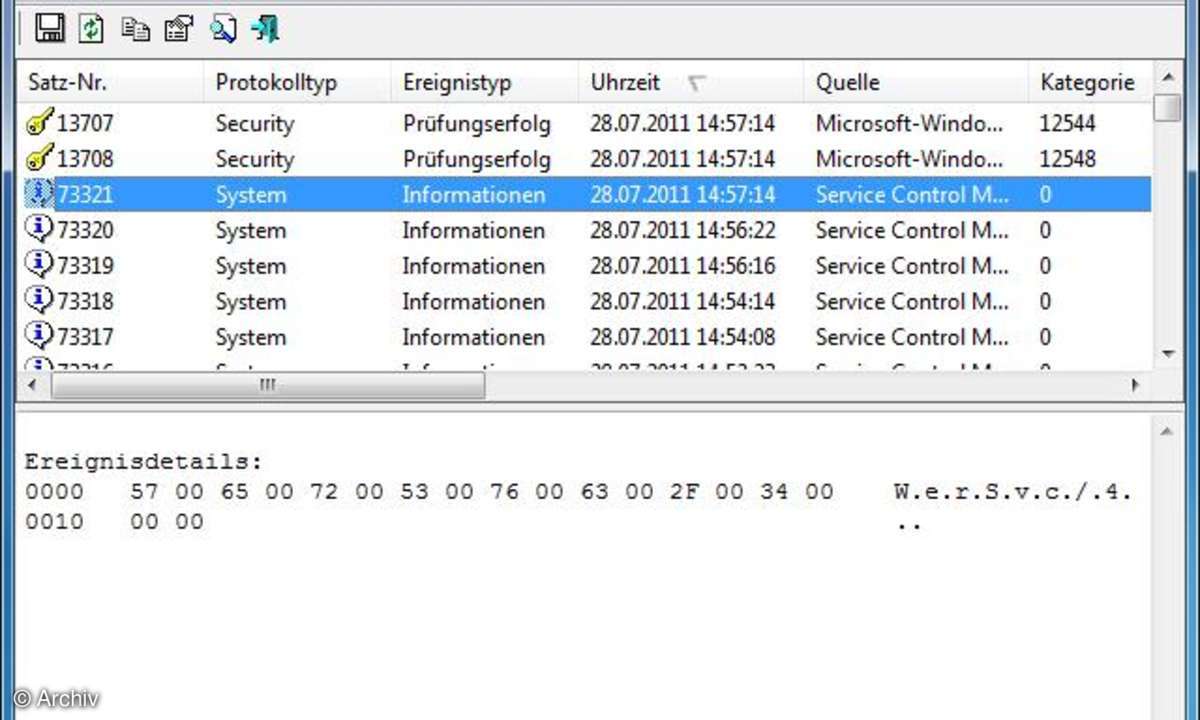Sort by the Kategorie column header
Viewport: 1200px width, 720px height.
tap(1090, 82)
